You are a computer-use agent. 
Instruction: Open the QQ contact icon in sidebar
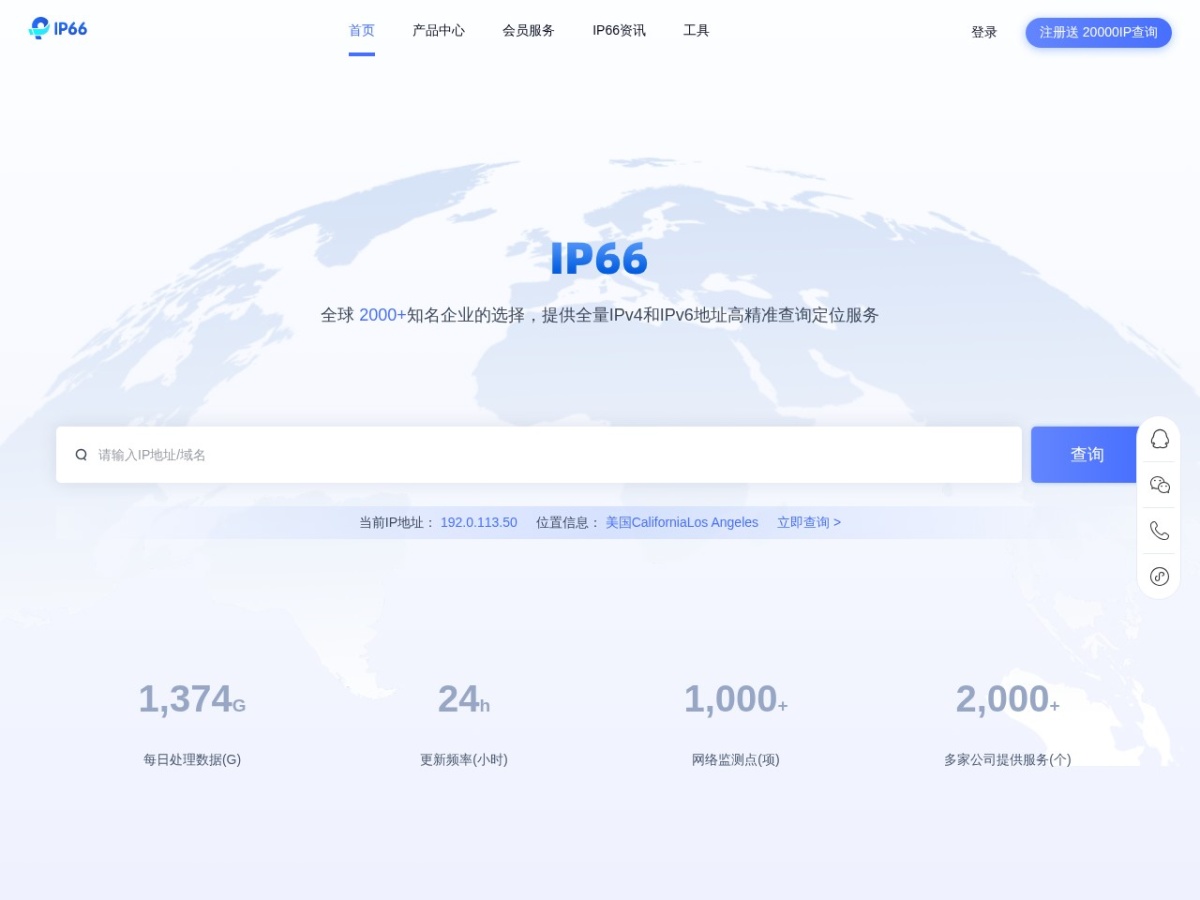coord(1159,439)
